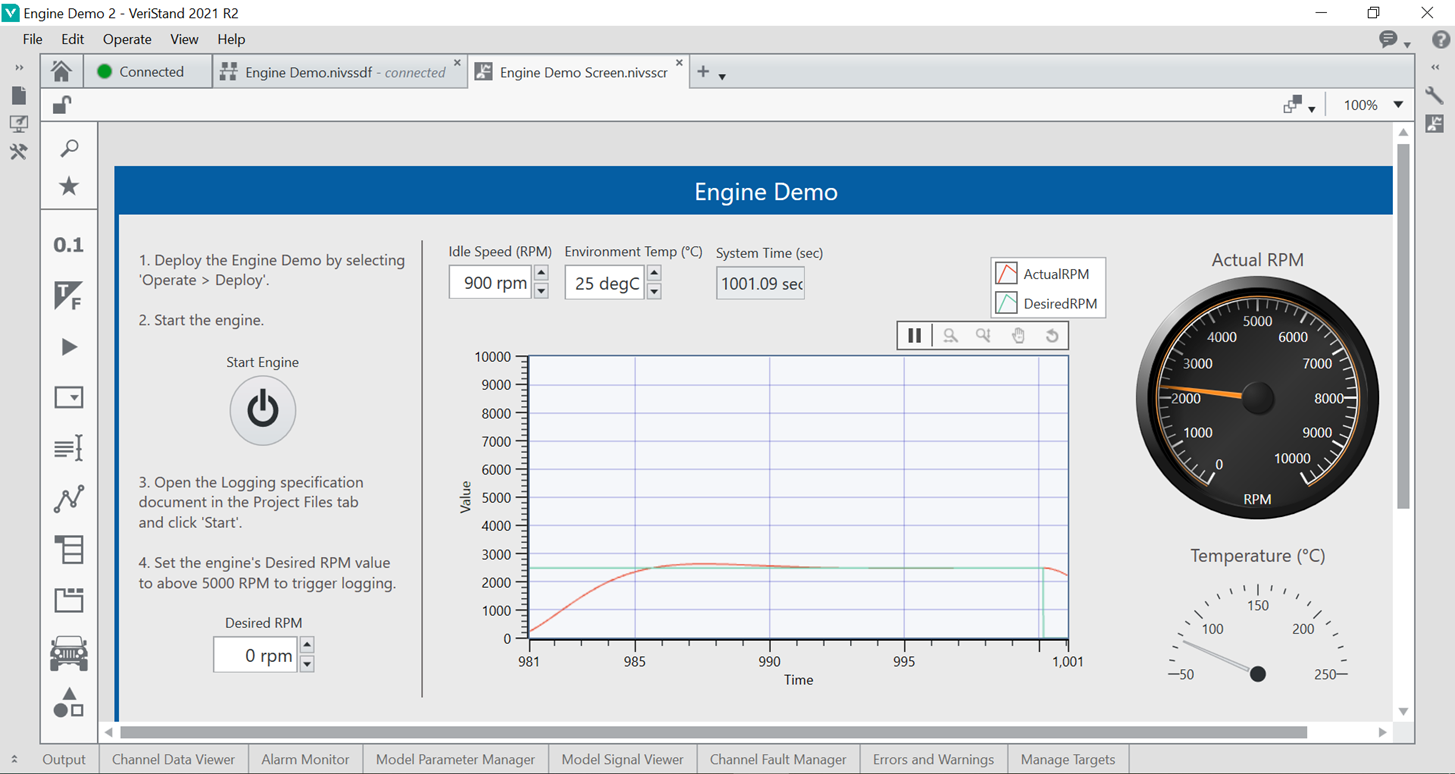Select the graph zoom in tool
The height and width of the screenshot is (774, 1455).
[x=950, y=336]
